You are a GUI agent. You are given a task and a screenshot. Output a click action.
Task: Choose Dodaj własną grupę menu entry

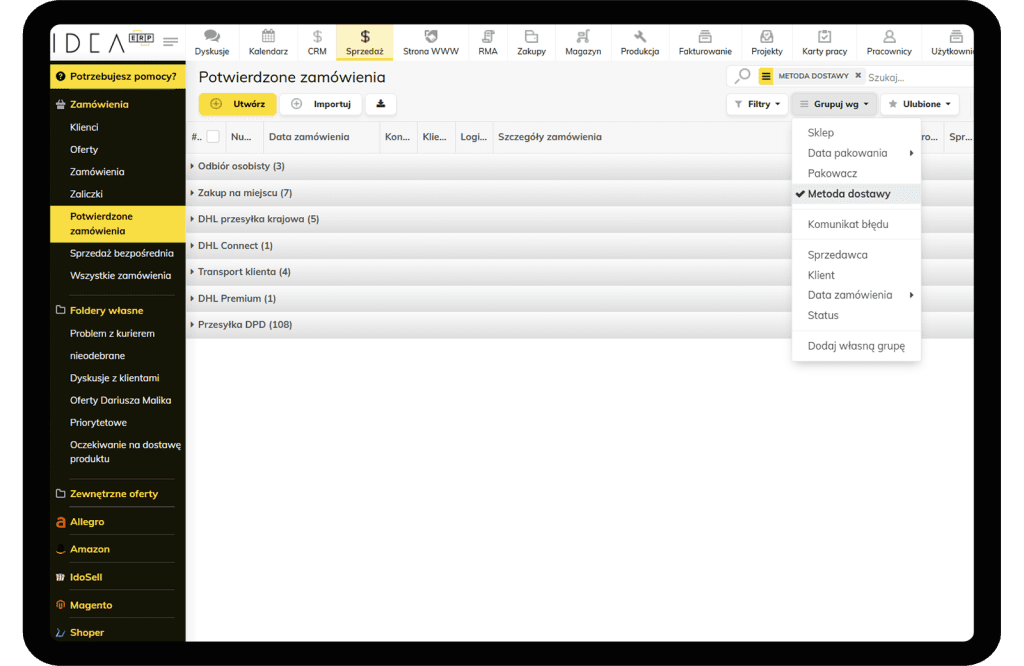(x=855, y=346)
